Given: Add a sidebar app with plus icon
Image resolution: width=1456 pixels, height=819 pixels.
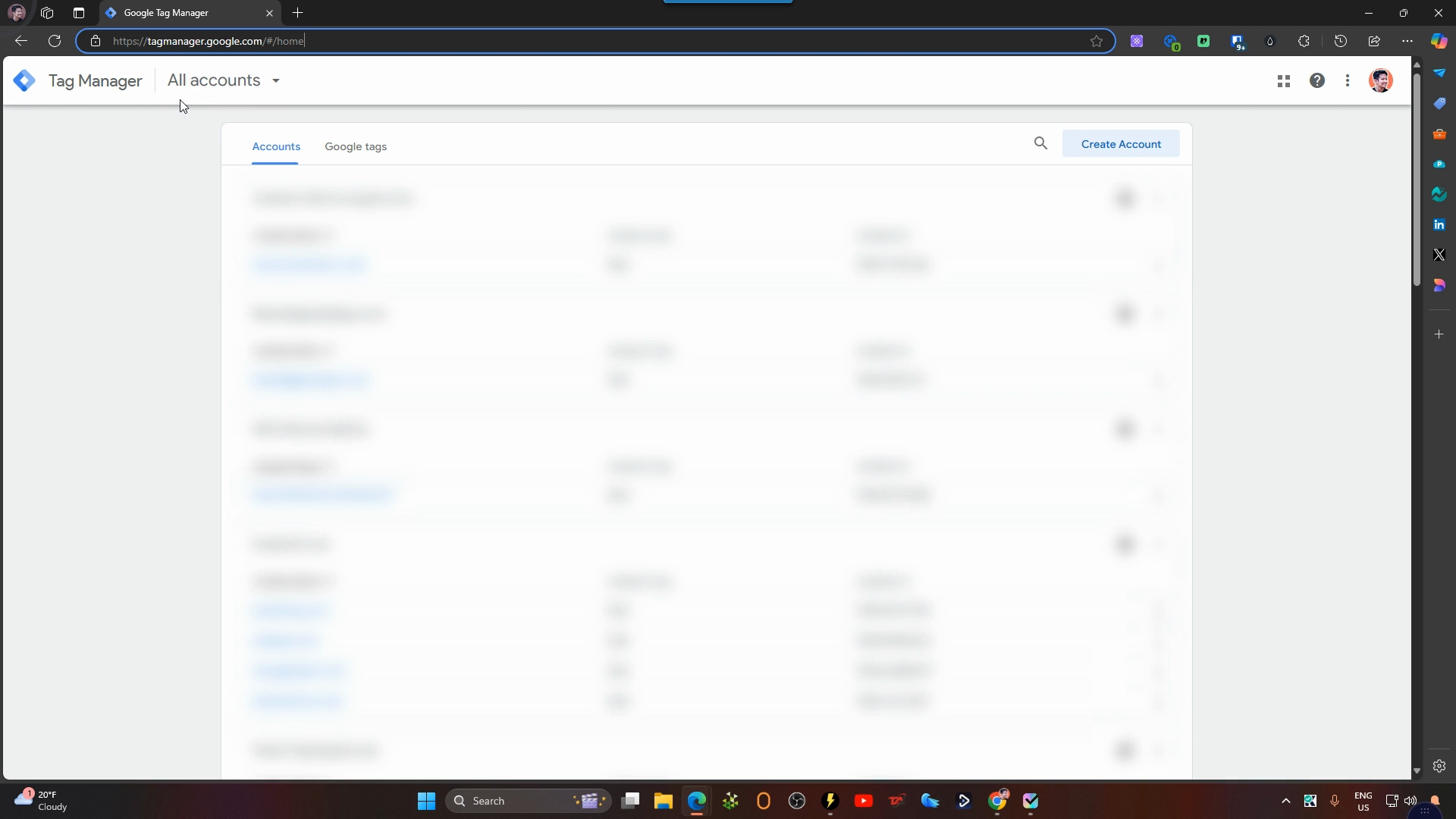Looking at the screenshot, I should (1439, 334).
